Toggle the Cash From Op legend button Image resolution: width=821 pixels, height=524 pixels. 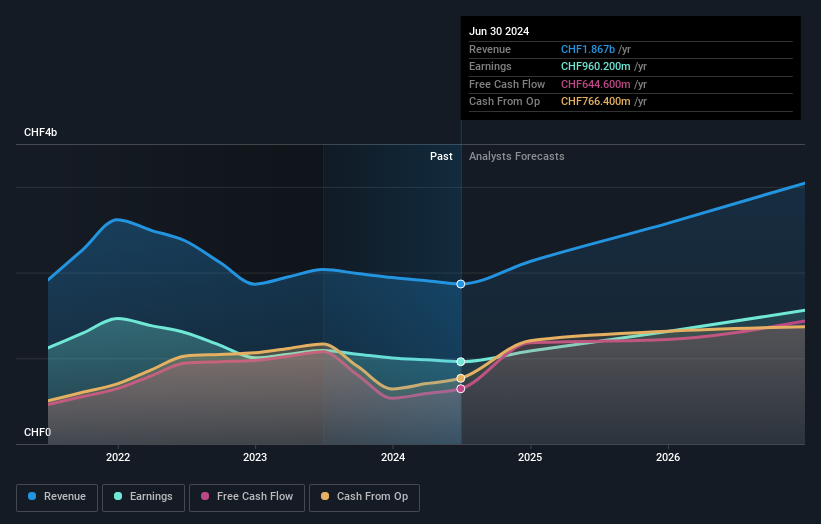point(364,497)
